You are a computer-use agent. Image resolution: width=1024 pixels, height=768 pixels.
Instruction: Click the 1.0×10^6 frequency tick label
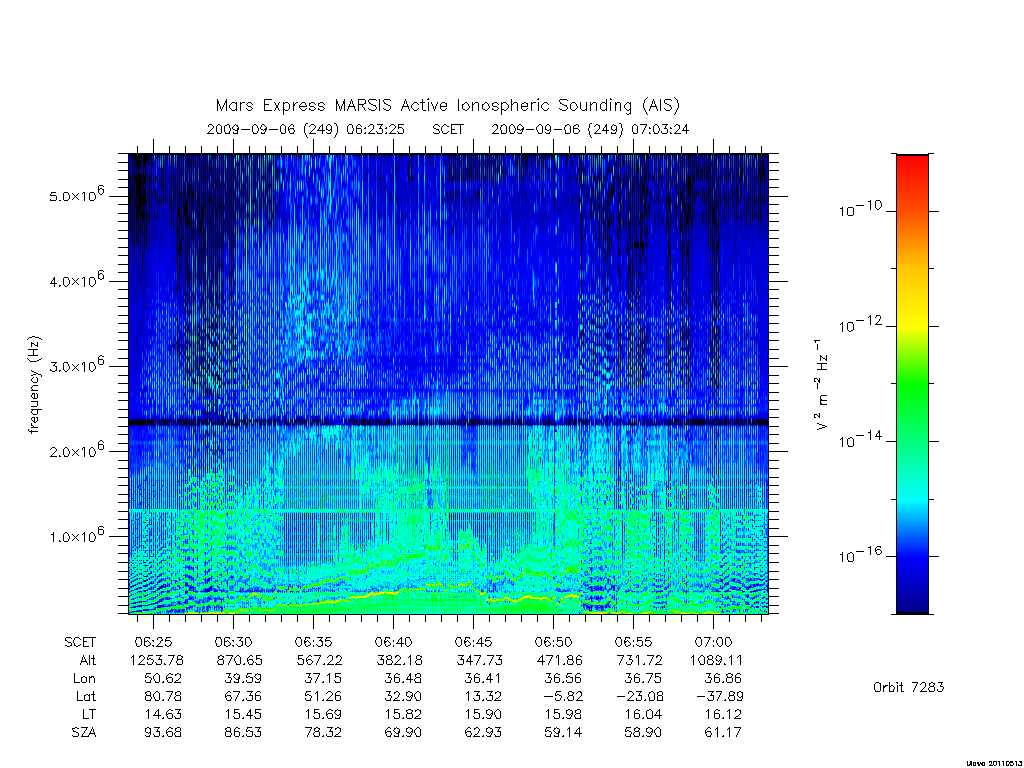pyautogui.click(x=77, y=534)
